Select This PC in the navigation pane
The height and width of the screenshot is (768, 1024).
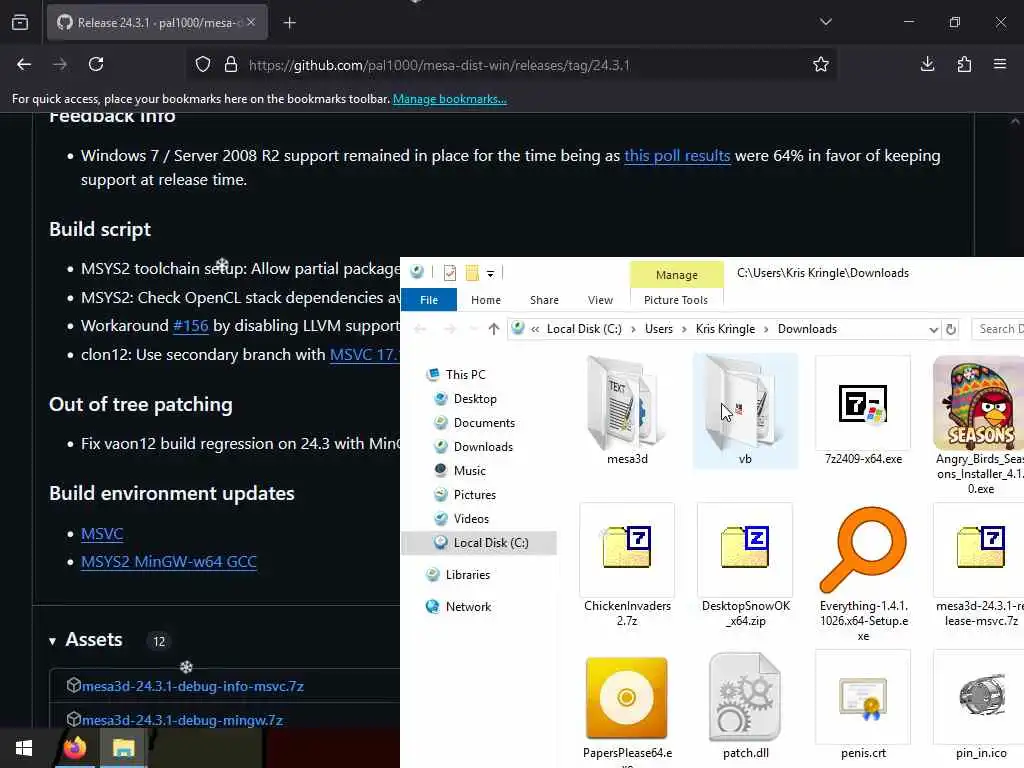(466, 375)
